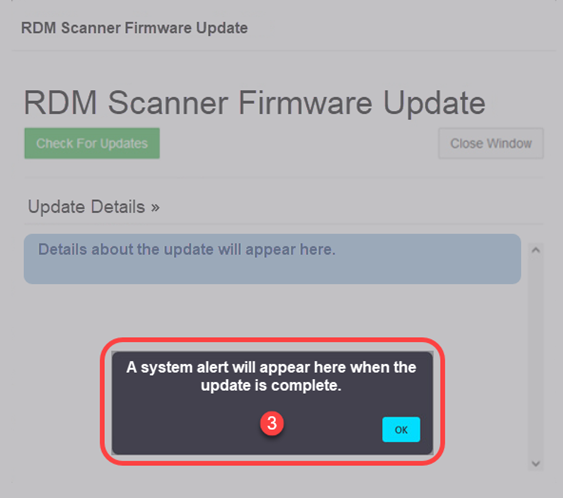Click the scrollbar up arrow
563x498 pixels.
[x=536, y=250]
